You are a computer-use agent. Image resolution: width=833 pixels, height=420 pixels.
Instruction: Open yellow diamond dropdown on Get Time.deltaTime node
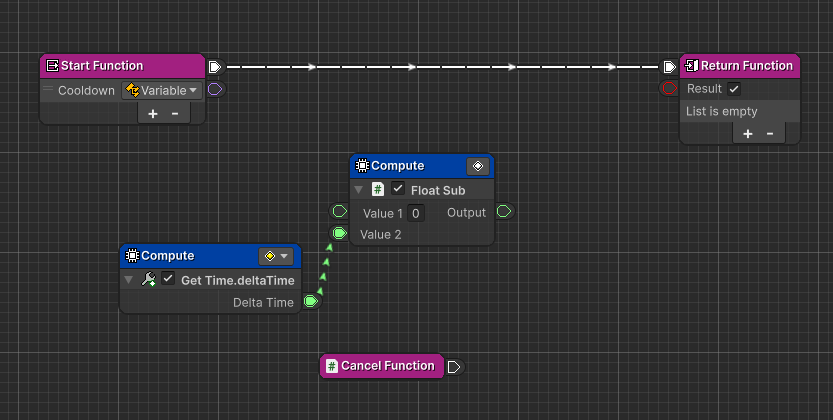(276, 256)
